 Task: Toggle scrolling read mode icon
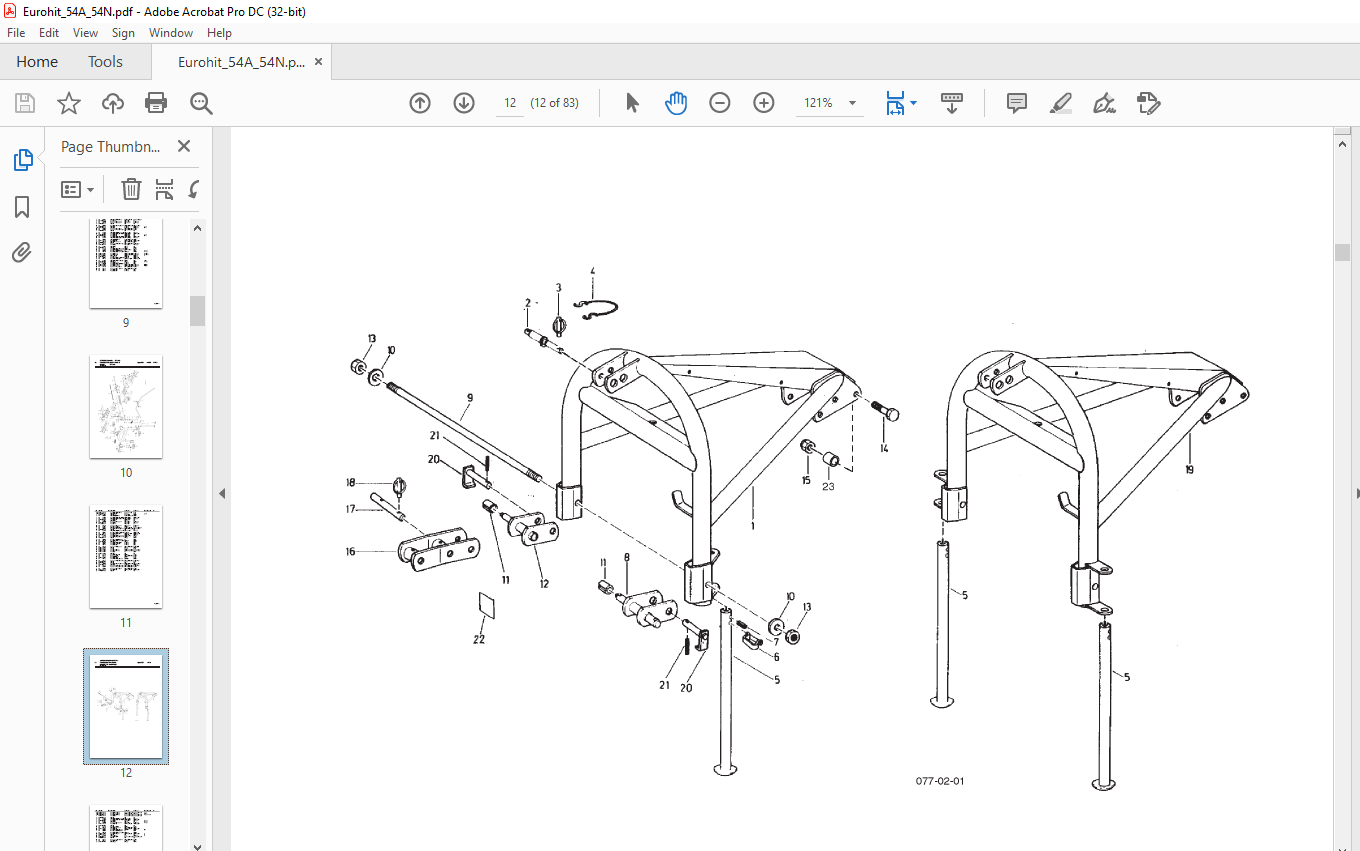tap(951, 103)
